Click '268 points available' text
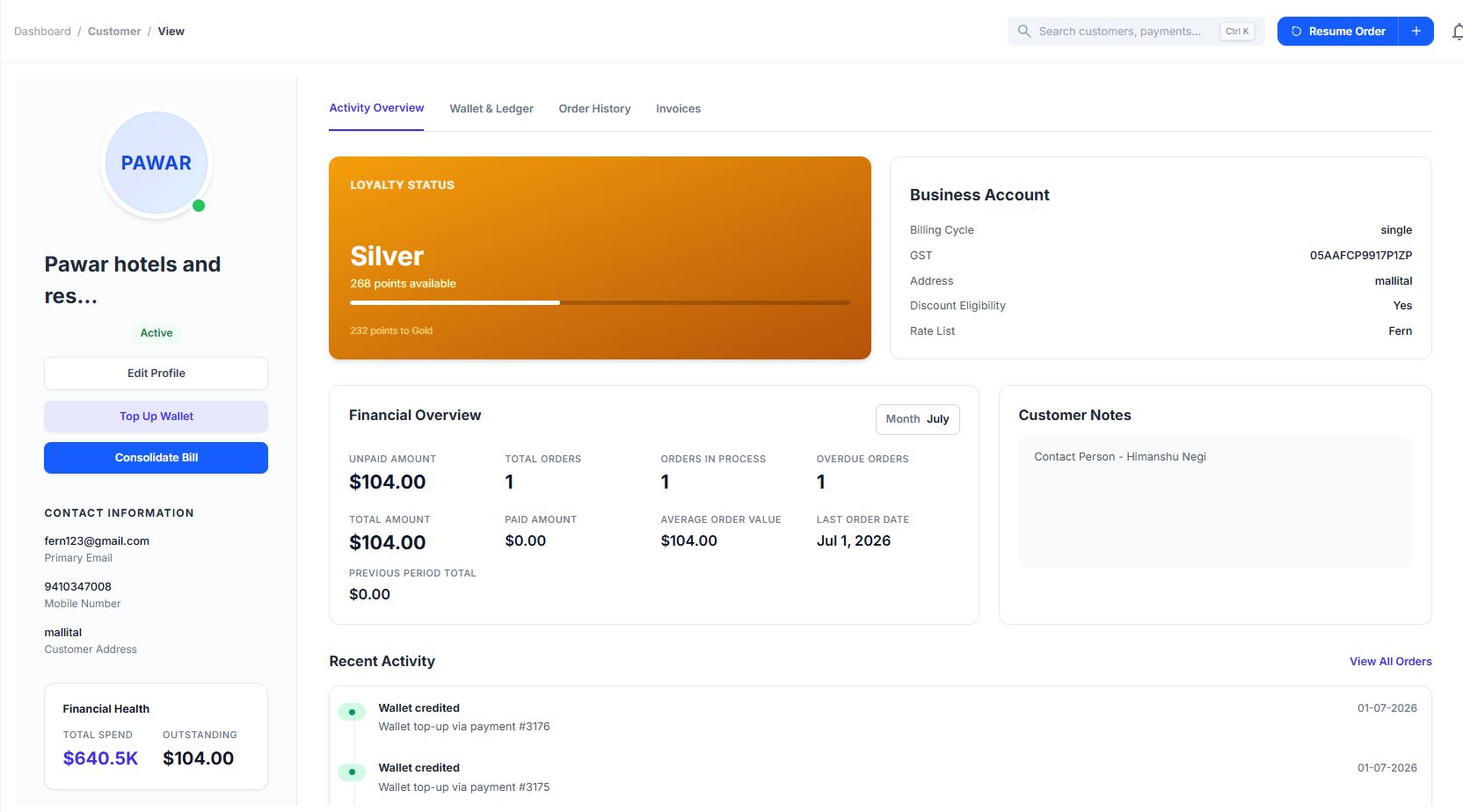The image size is (1463, 812). pos(403,283)
